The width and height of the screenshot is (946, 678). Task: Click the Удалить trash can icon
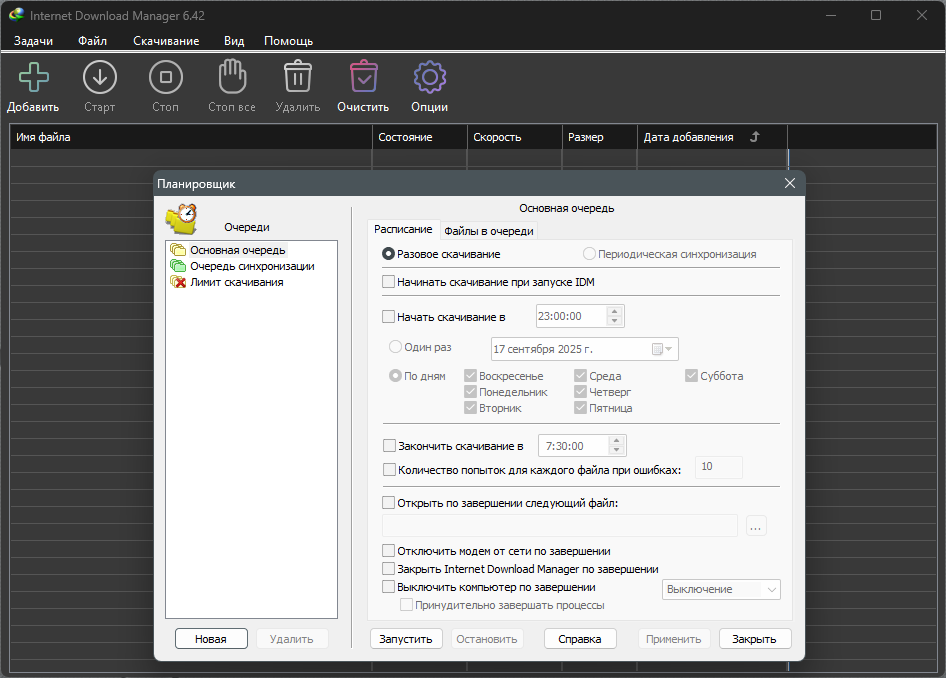[298, 77]
